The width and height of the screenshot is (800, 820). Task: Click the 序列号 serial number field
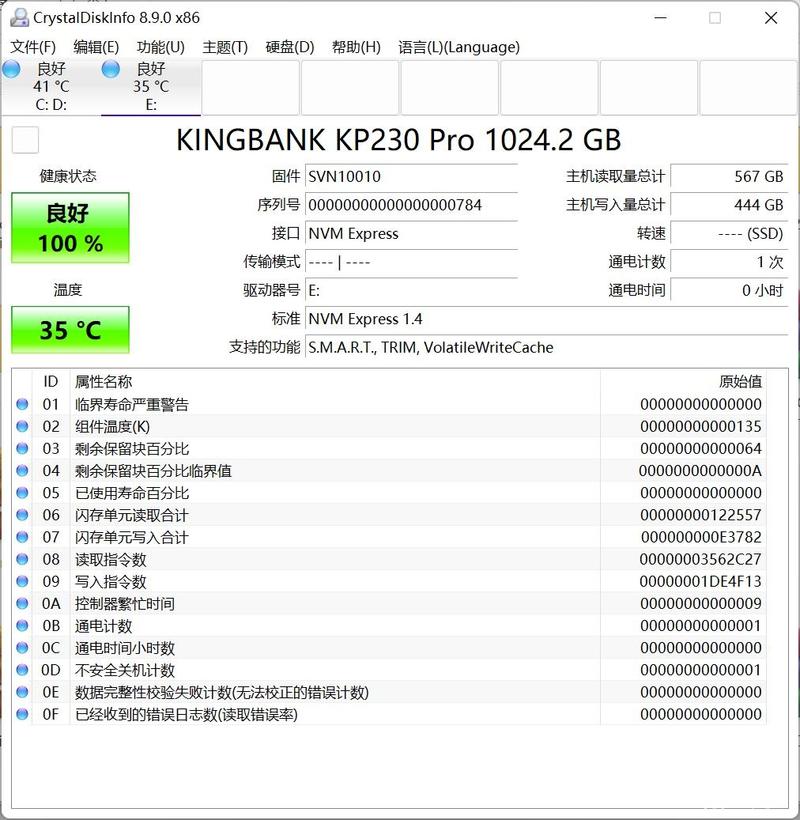(x=411, y=204)
